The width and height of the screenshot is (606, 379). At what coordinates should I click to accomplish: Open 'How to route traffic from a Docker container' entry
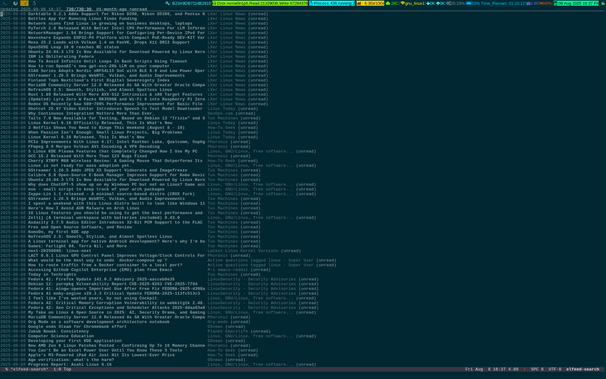point(105,265)
